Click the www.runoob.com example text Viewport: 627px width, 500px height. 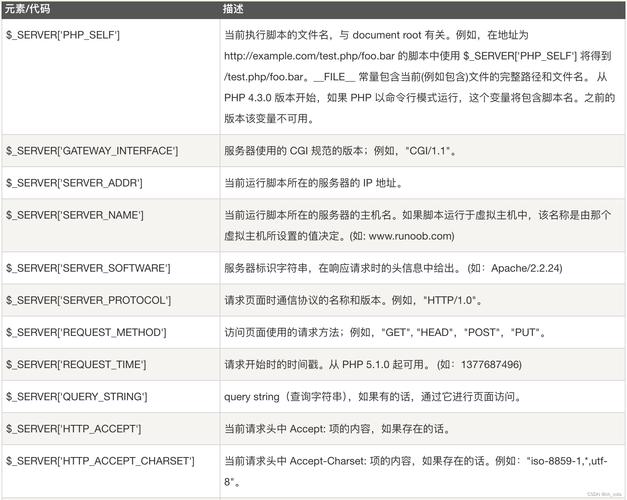click(411, 236)
